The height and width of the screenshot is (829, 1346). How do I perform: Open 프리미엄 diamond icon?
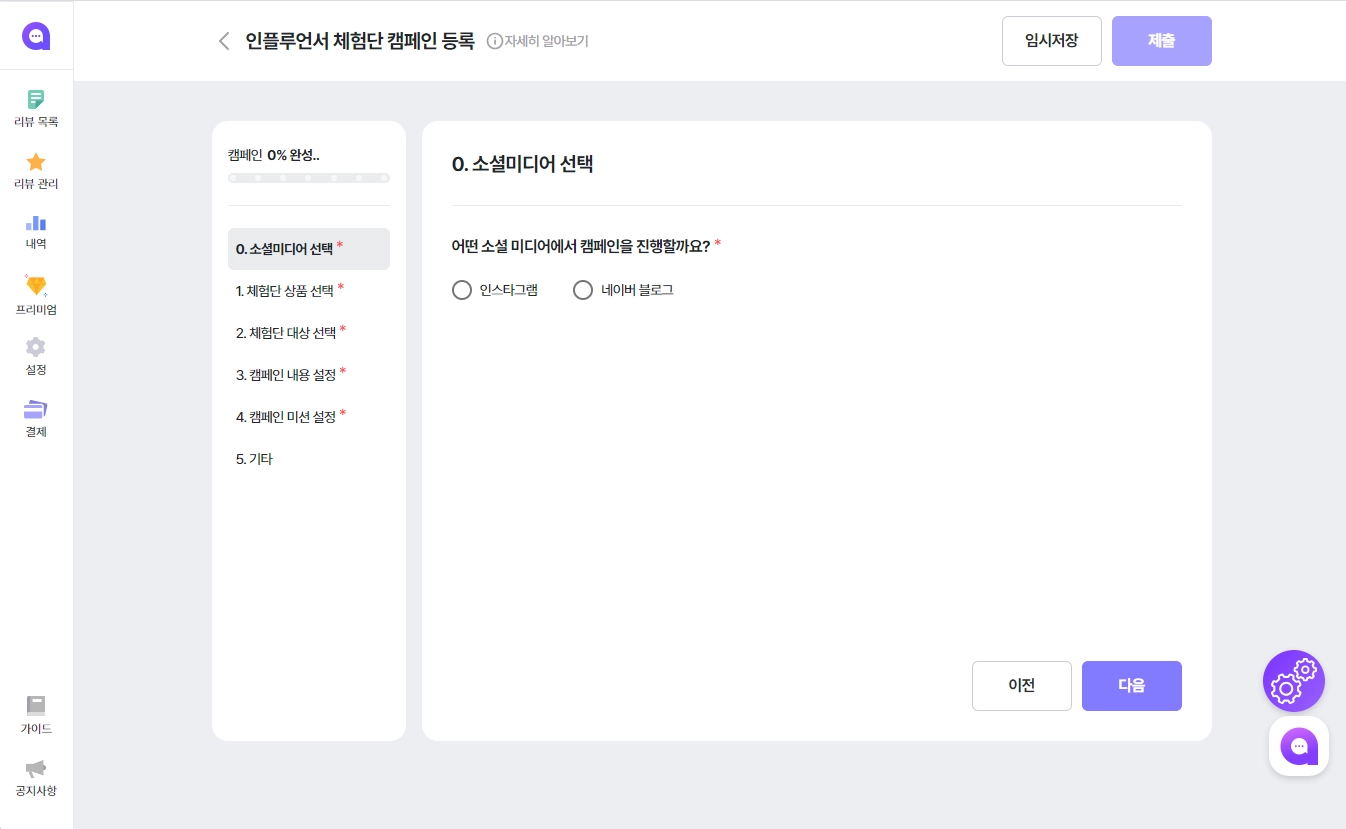[x=36, y=286]
